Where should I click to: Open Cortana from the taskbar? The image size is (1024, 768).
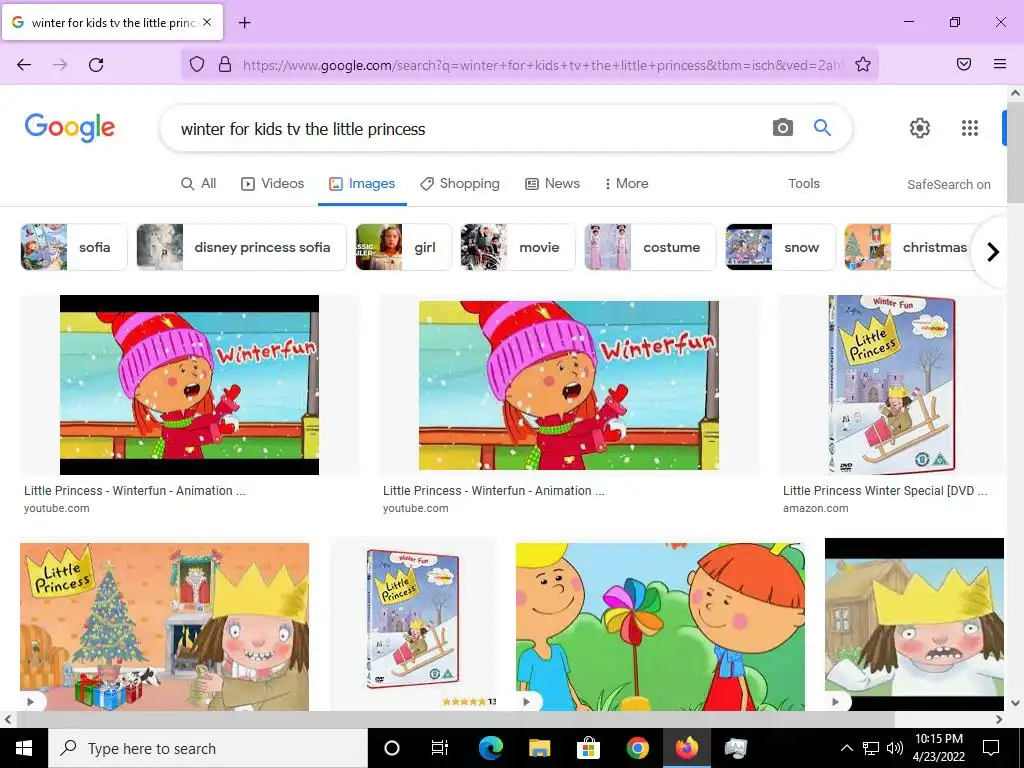tap(392, 748)
